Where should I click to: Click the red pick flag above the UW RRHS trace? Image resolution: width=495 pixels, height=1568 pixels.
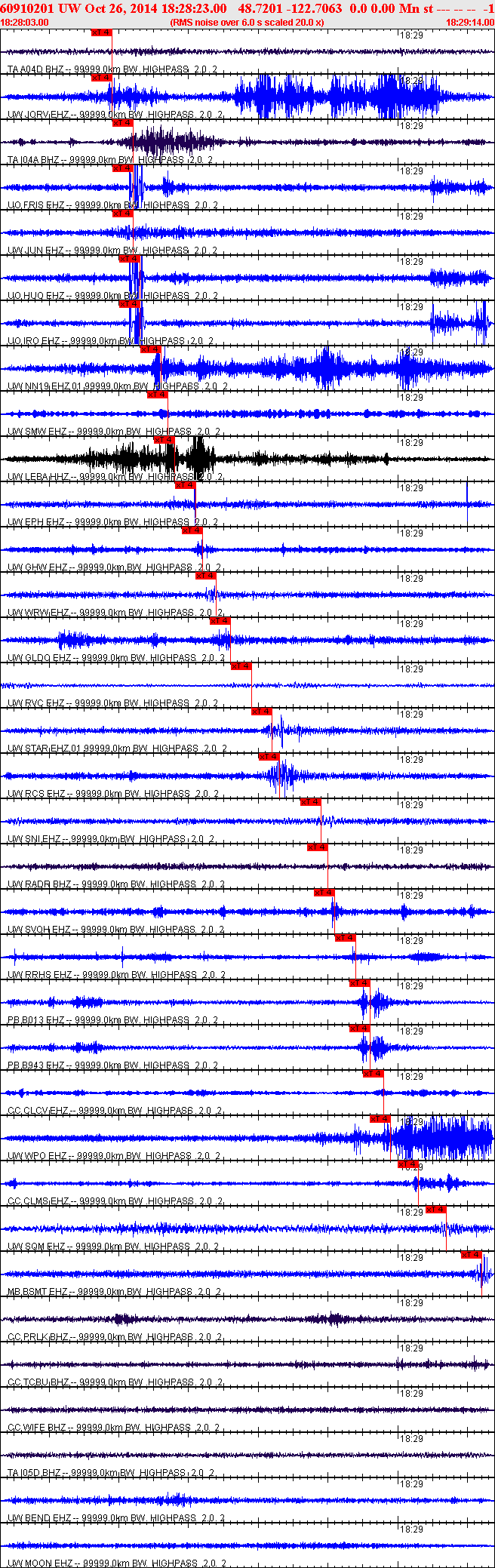tap(345, 938)
